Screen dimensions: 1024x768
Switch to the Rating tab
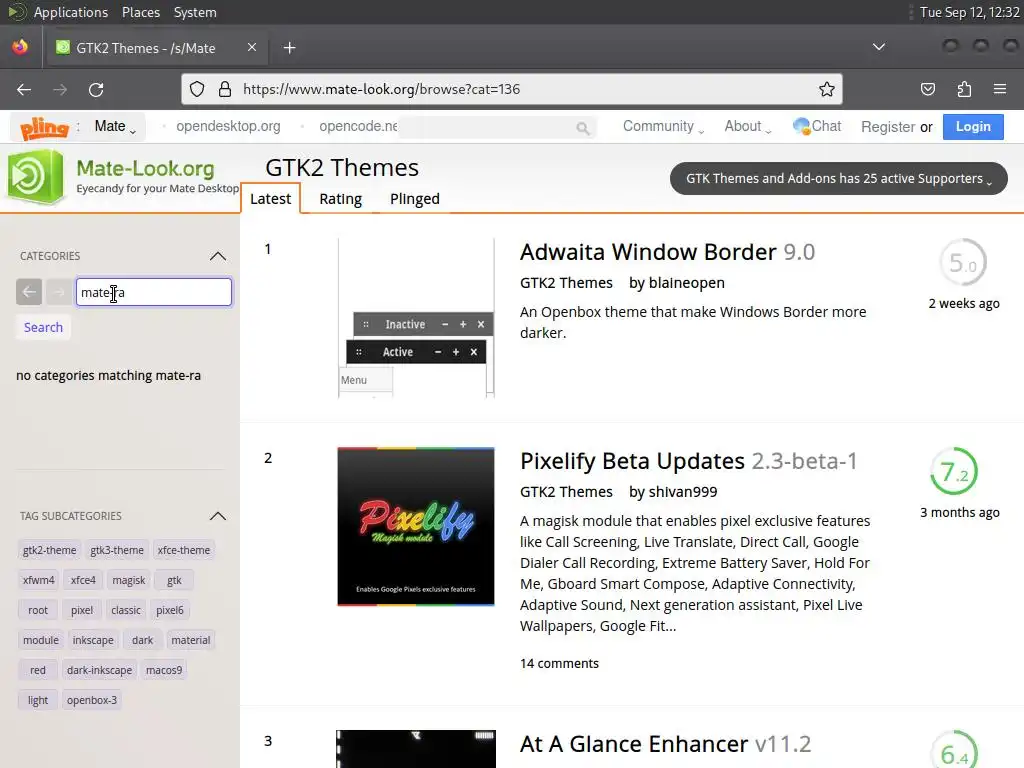(340, 199)
